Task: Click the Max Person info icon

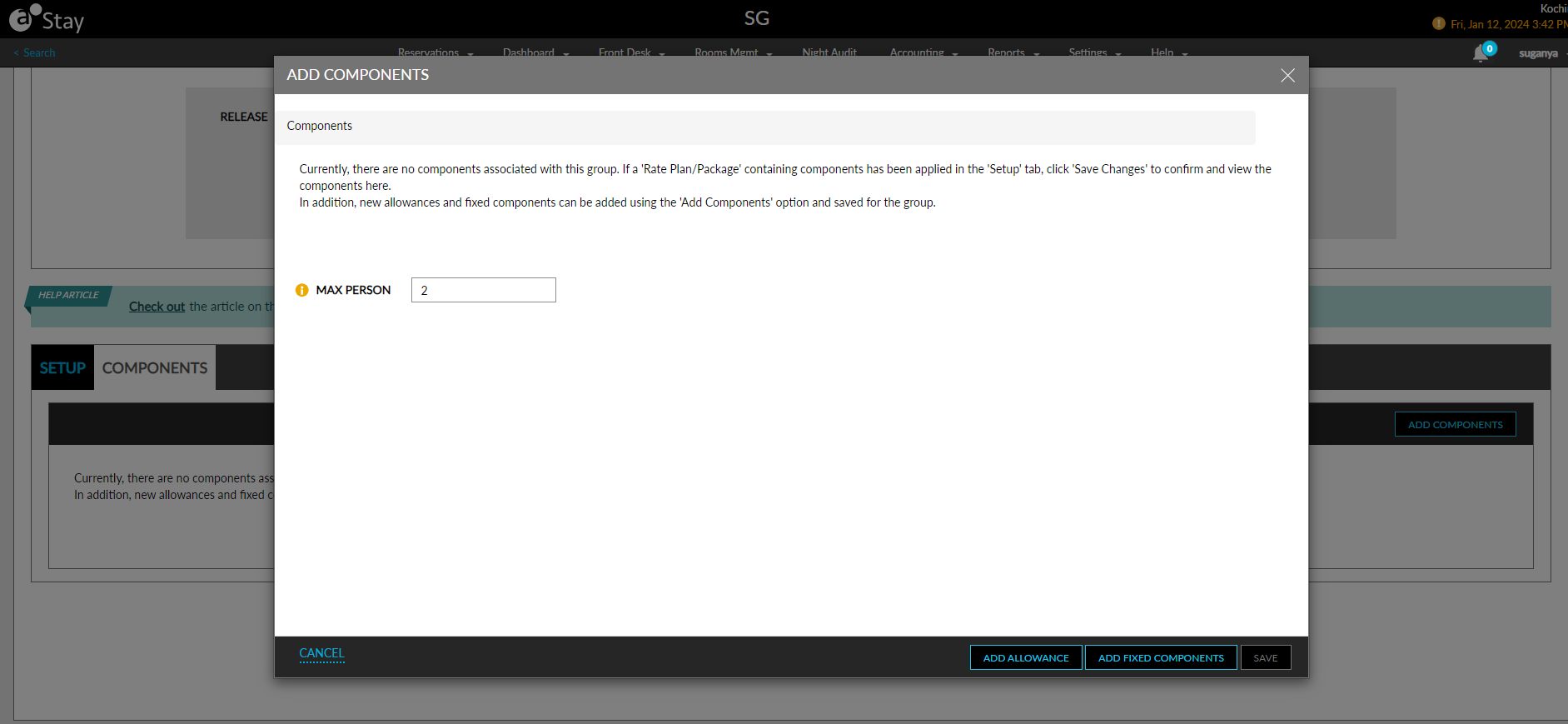Action: [301, 290]
